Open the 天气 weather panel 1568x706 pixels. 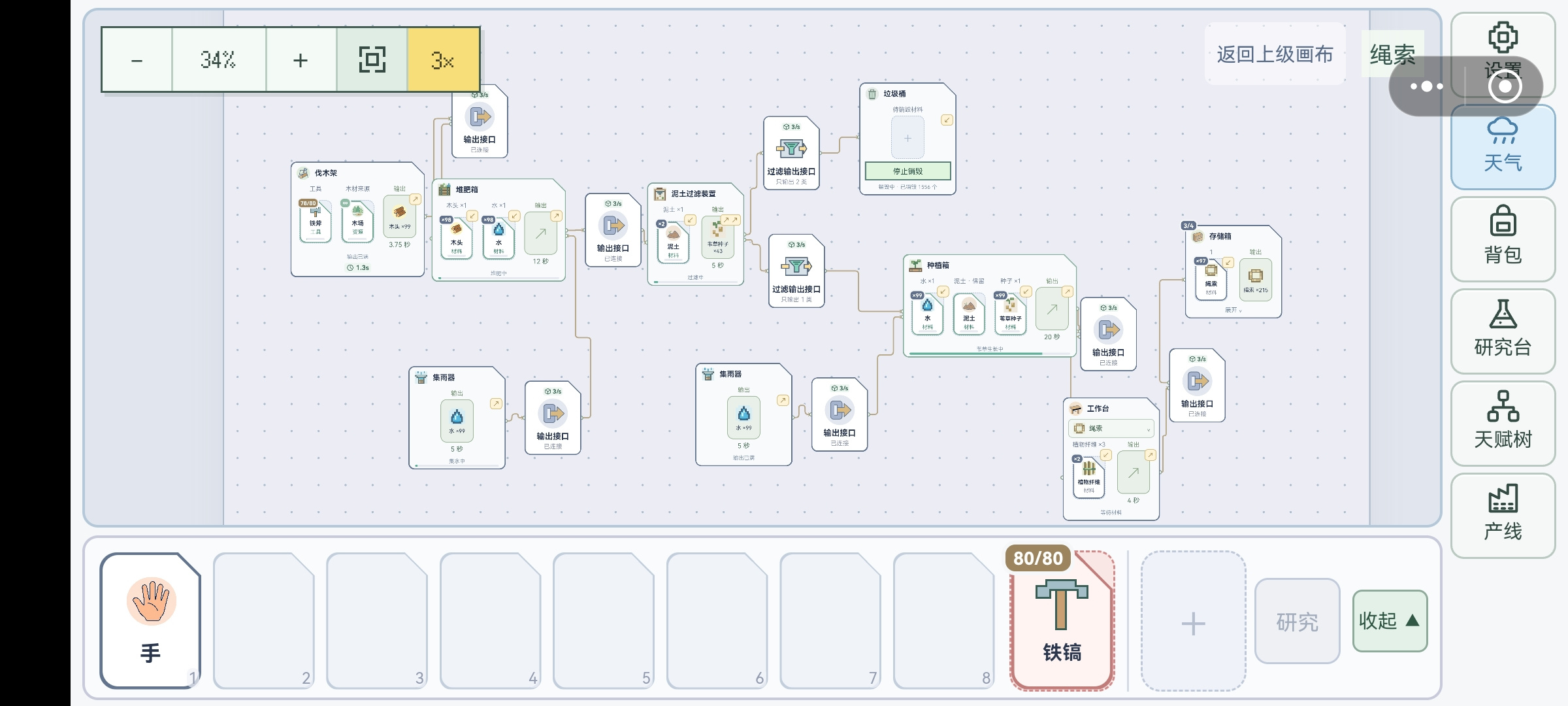click(x=1503, y=147)
